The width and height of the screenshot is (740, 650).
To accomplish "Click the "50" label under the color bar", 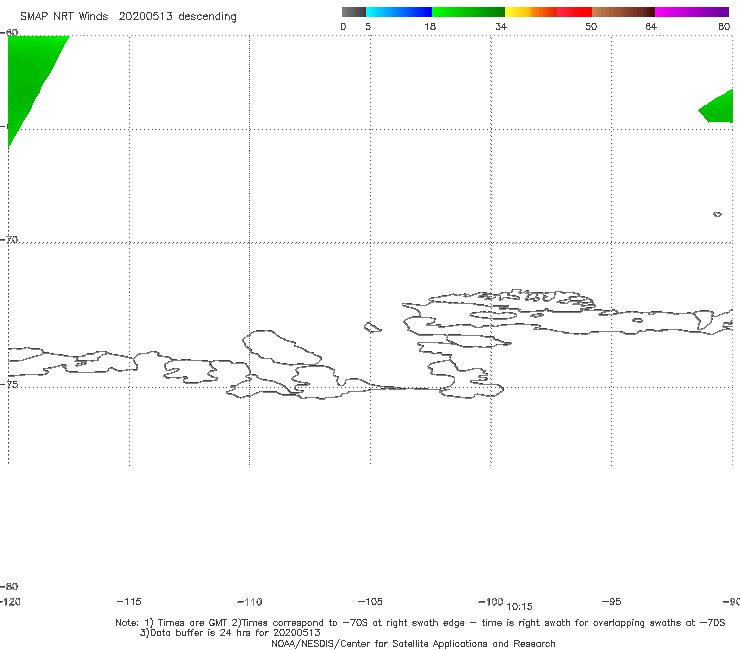I will pos(591,26).
